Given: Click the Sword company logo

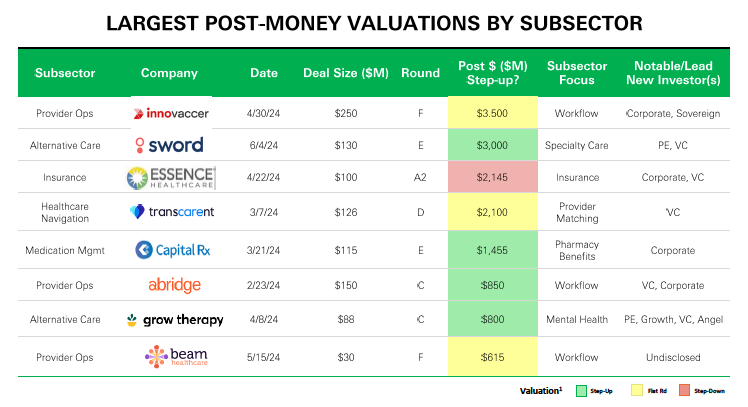Looking at the screenshot, I should click(169, 145).
